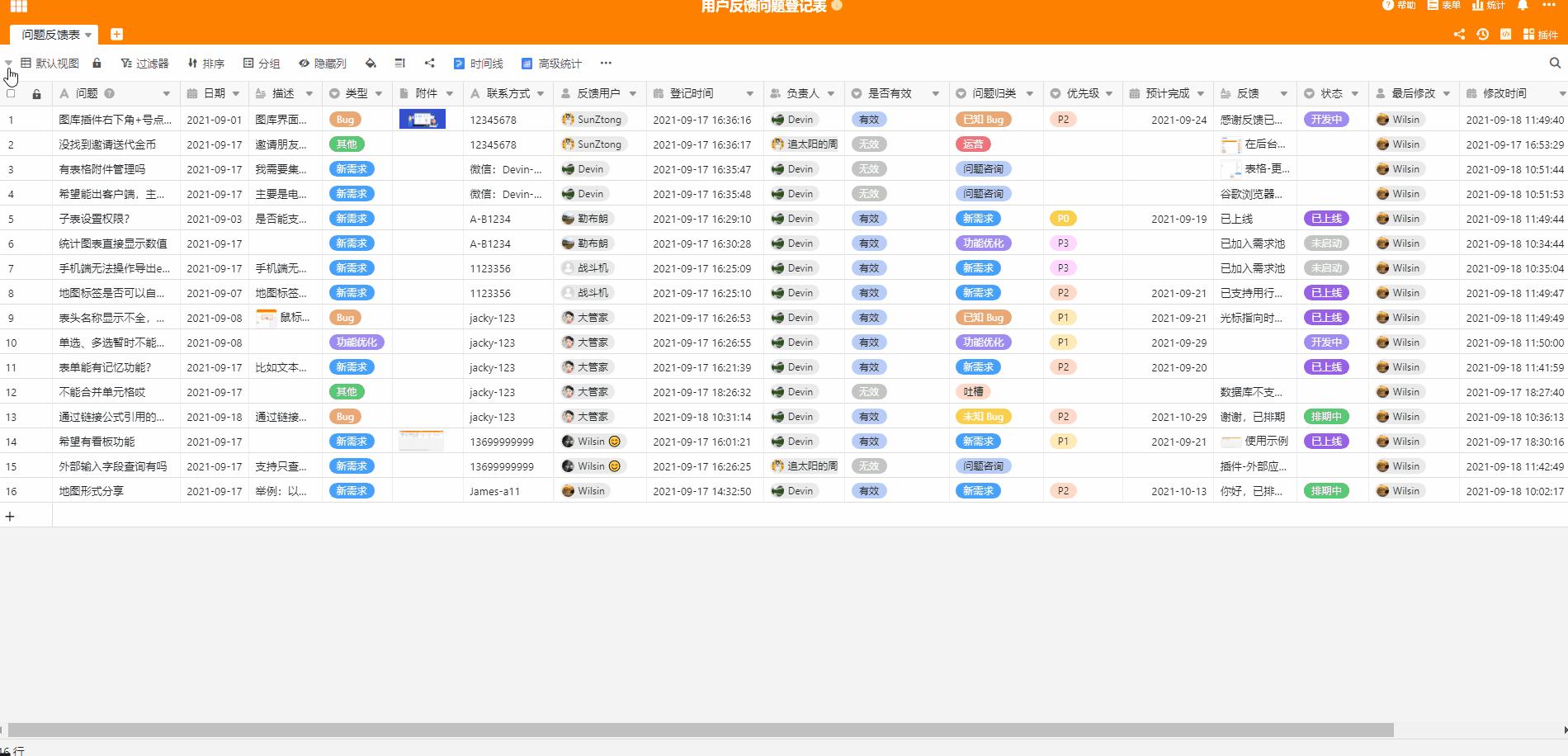Open the 分组 grouping tool
The width and height of the screenshot is (1568, 756).
click(x=262, y=63)
